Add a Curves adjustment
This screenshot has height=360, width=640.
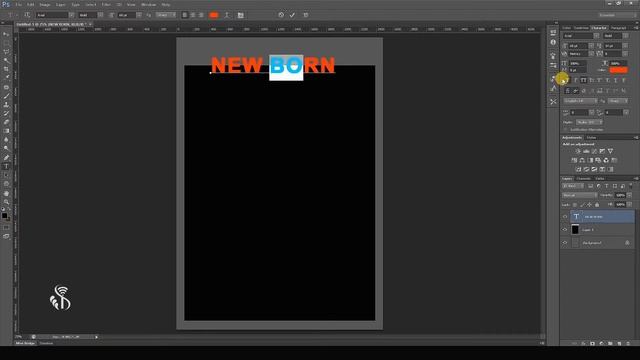[x=594, y=151]
